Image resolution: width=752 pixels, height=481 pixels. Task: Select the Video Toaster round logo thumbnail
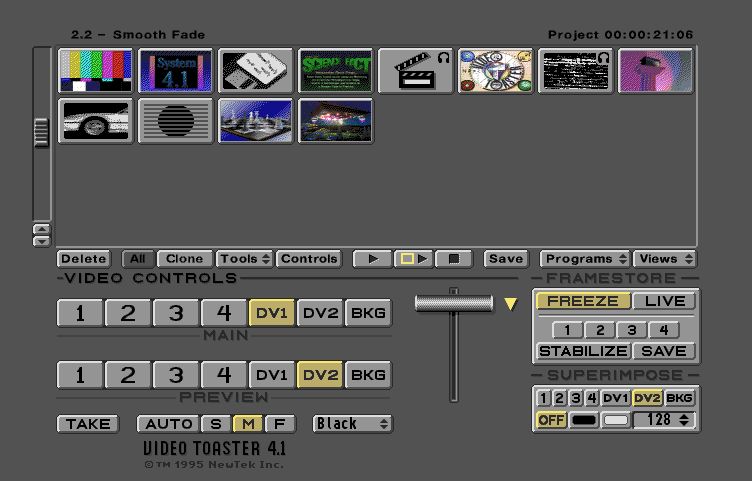[x=496, y=70]
